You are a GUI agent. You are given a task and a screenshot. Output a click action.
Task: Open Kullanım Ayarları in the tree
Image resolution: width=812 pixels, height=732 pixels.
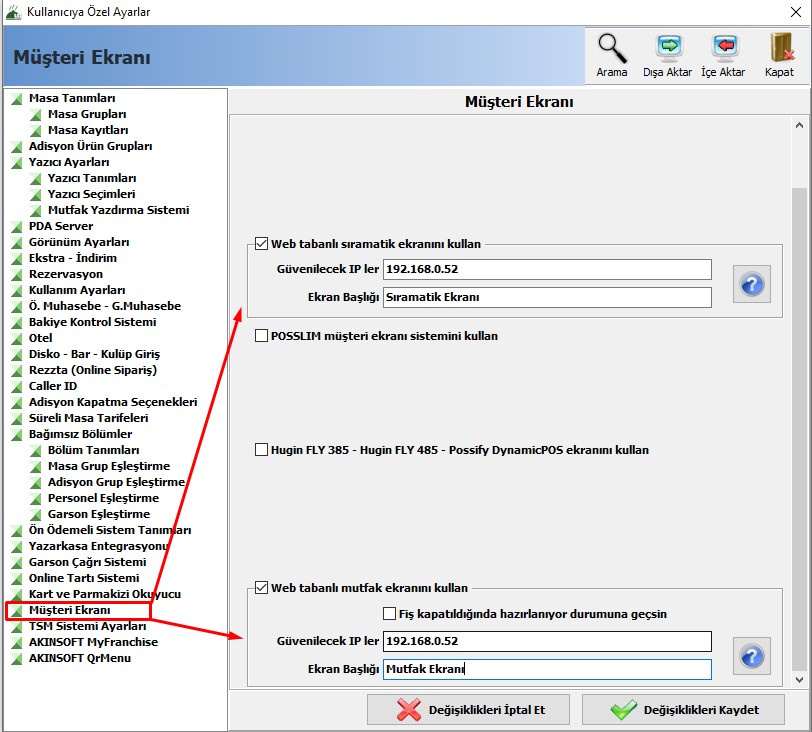click(x=77, y=290)
